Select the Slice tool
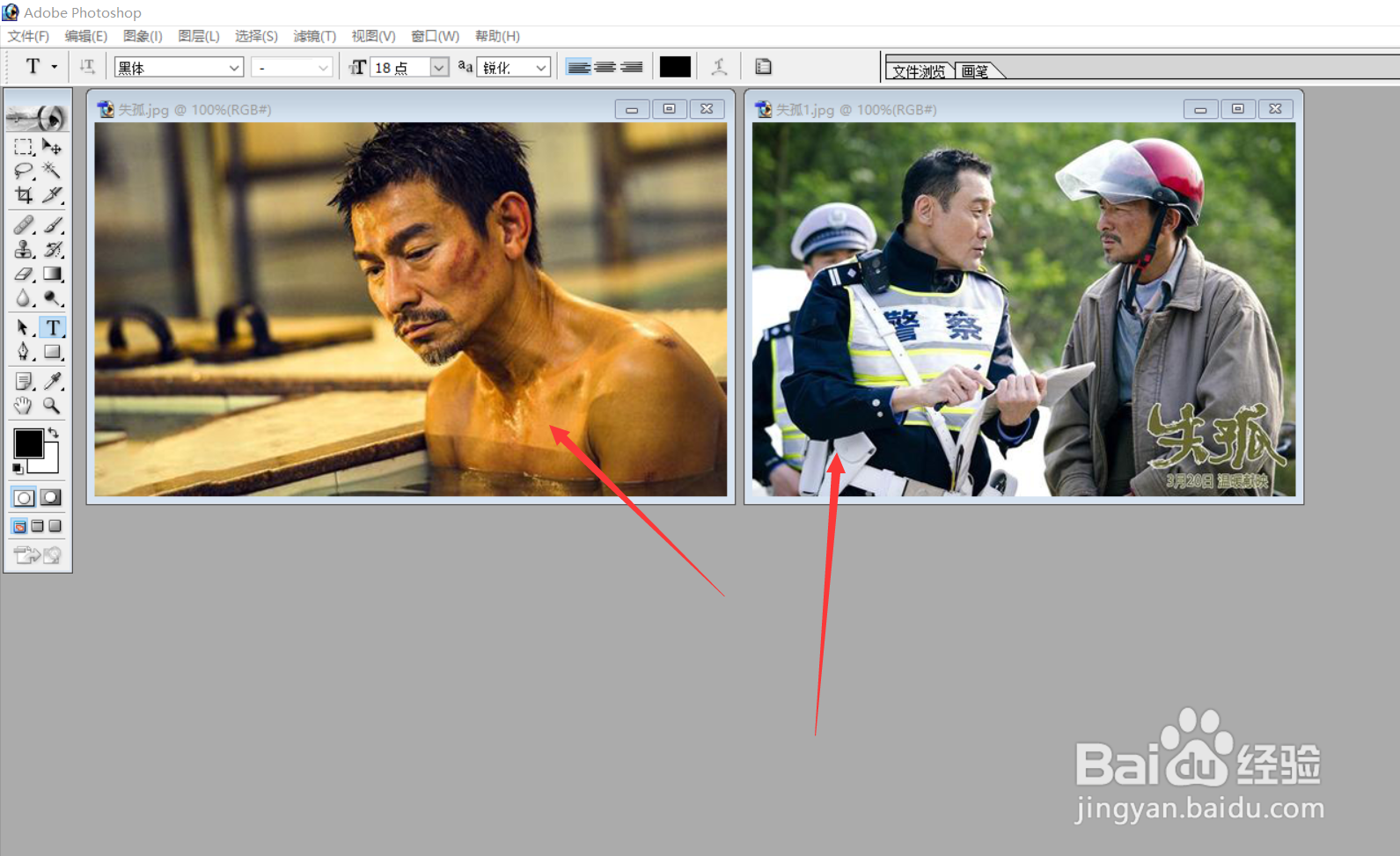 coord(52,194)
